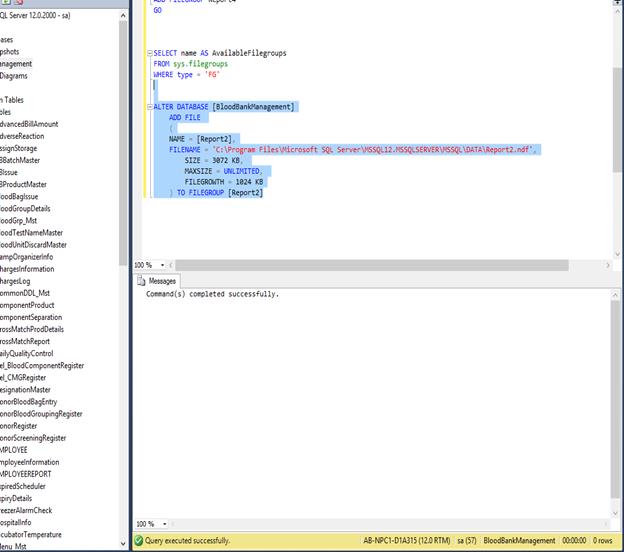This screenshot has width=624, height=552.
Task: Click editor horizontal scrollbar left arrow
Action: click(171, 265)
